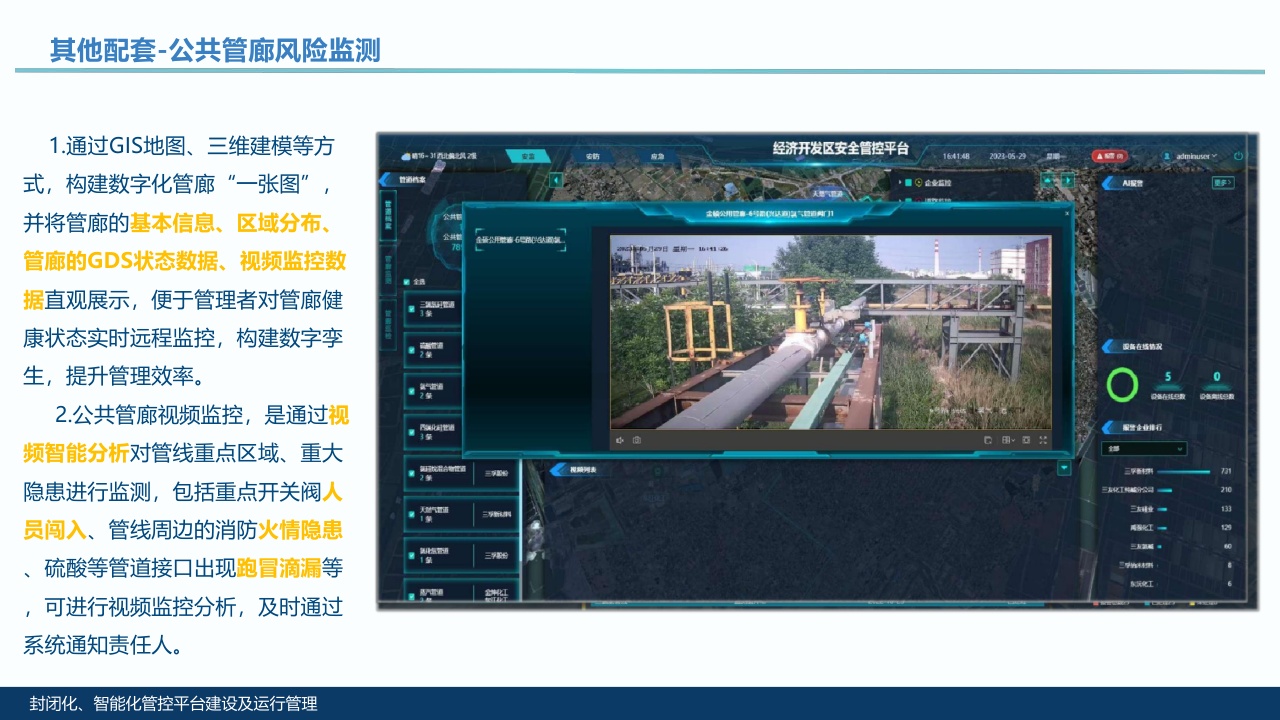Click the weather cloud icon
1280x720 pixels.
point(407,157)
